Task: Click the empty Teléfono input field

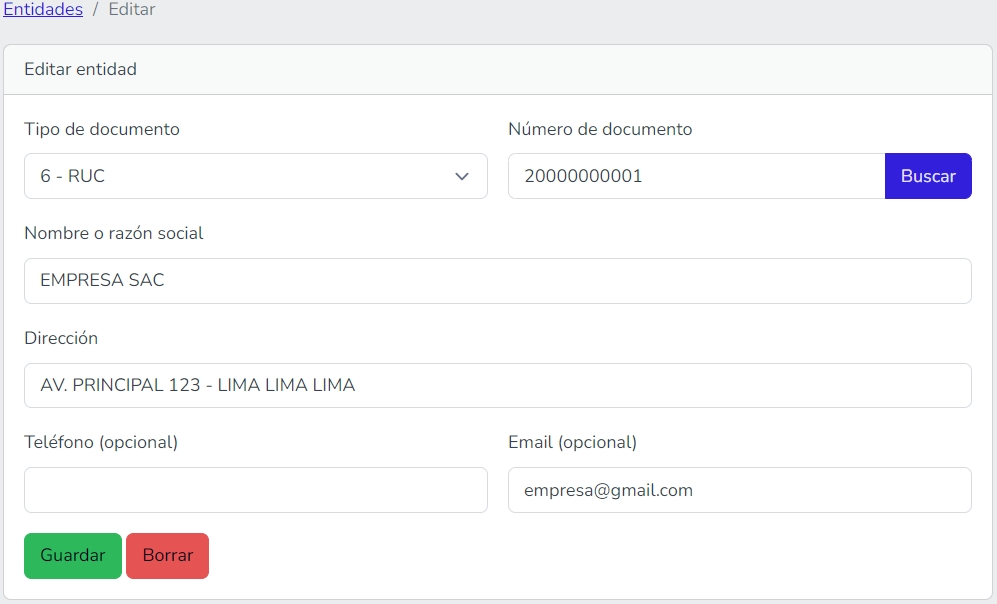Action: (x=255, y=490)
